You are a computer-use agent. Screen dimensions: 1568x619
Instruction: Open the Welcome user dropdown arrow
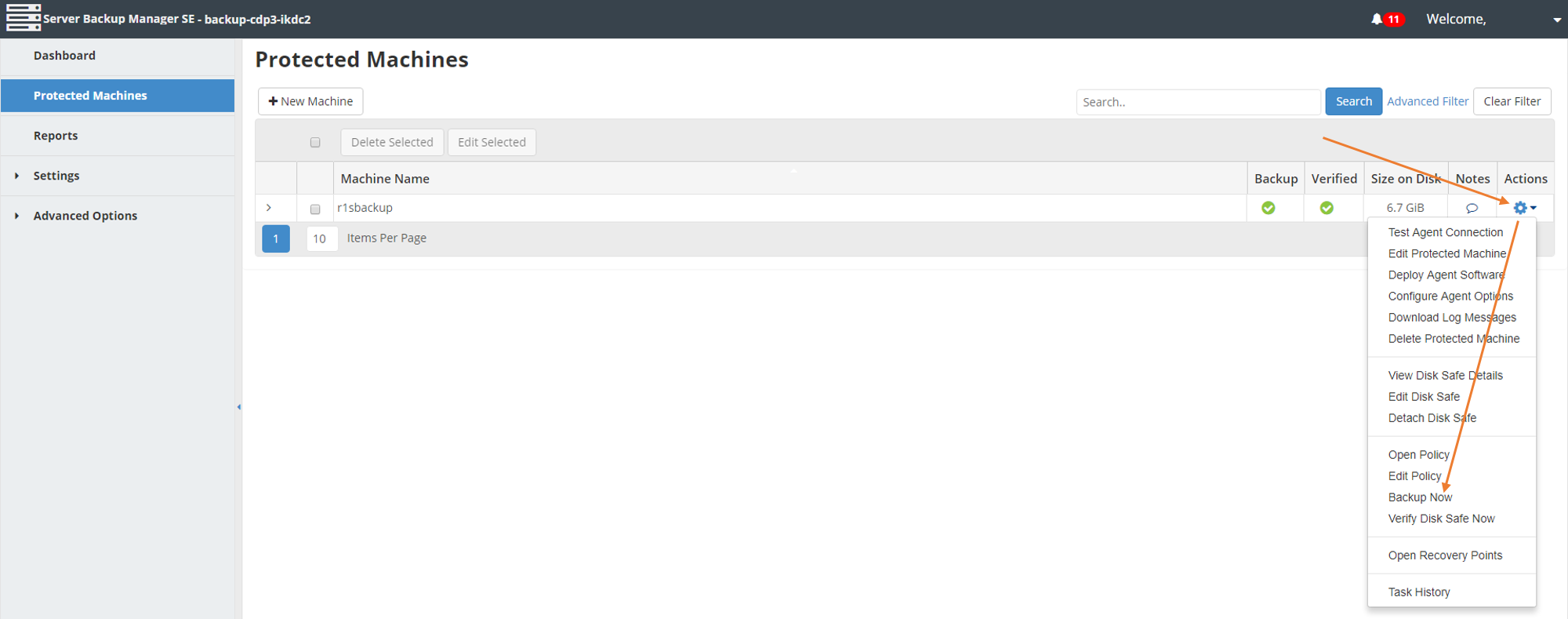click(1557, 20)
